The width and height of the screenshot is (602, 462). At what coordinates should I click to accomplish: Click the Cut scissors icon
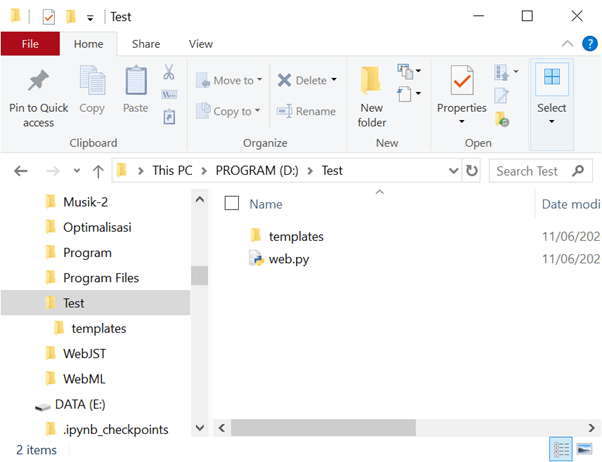169,73
